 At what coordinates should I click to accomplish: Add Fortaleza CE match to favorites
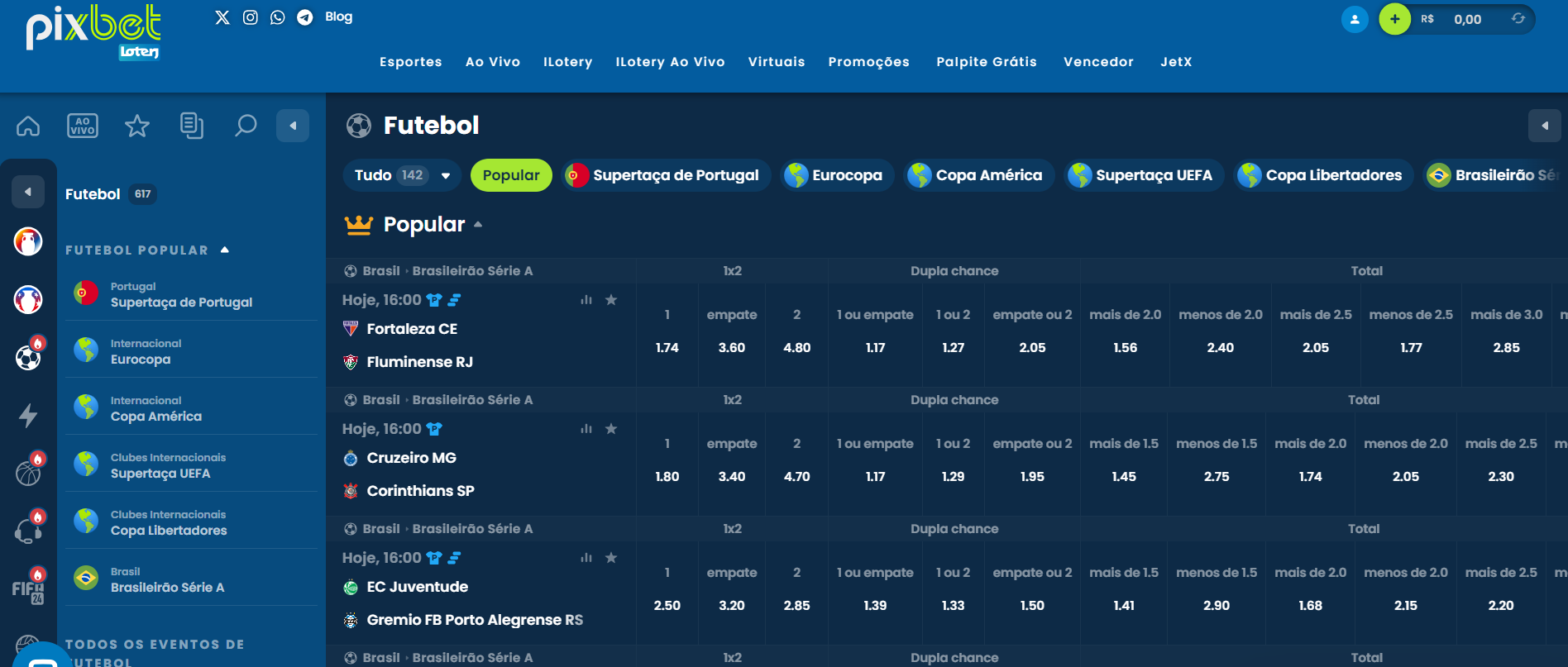tap(611, 300)
